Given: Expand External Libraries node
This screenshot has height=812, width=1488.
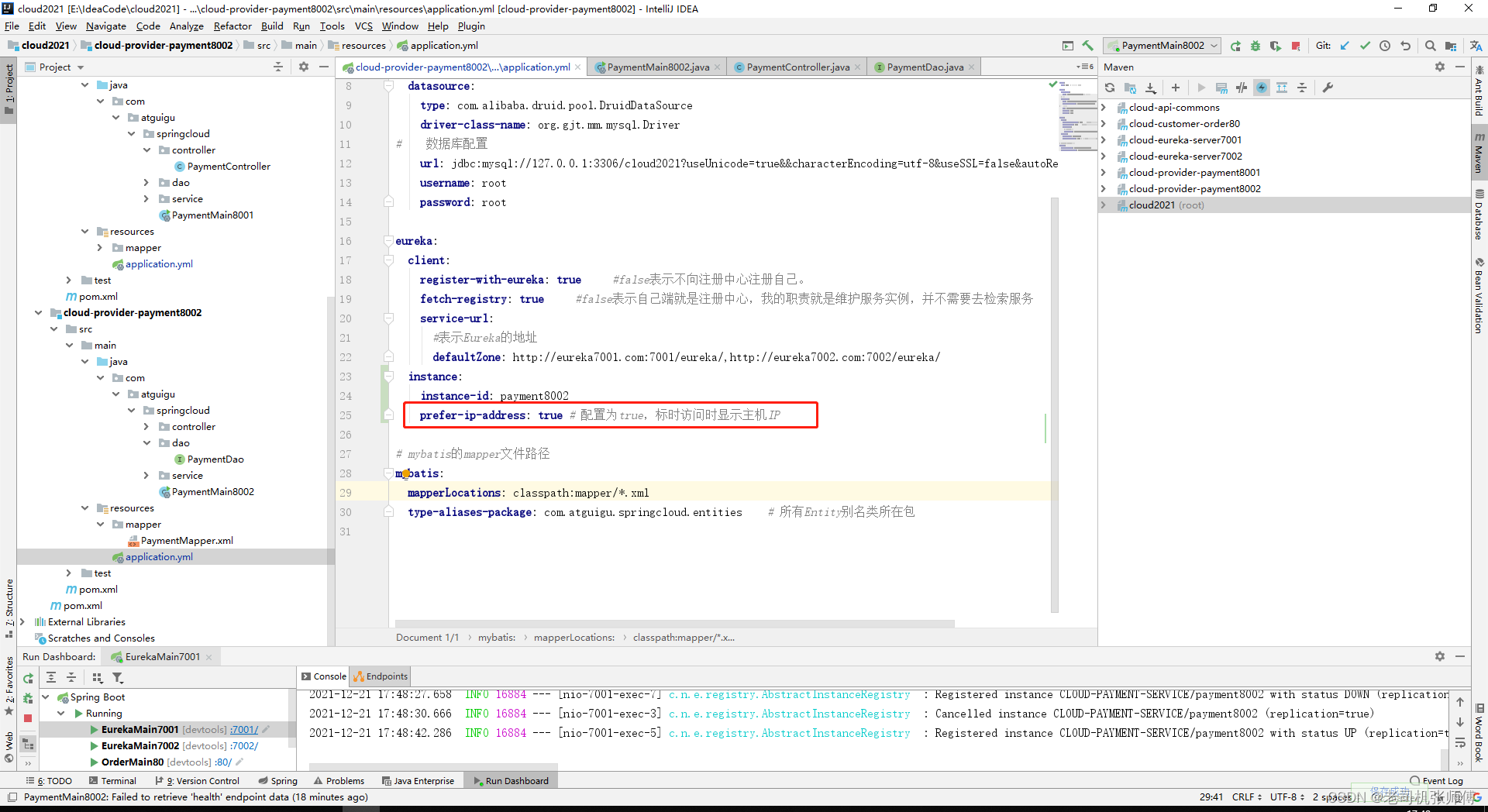Looking at the screenshot, I should click(22, 622).
